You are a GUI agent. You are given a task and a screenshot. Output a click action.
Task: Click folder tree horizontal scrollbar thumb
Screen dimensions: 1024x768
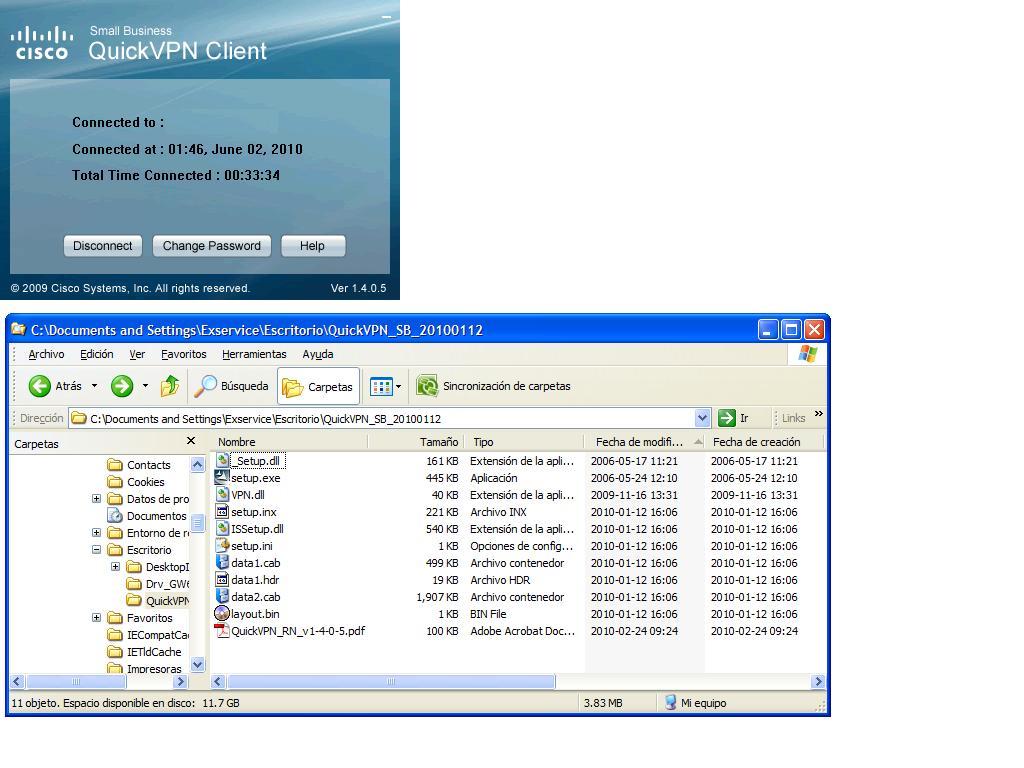click(x=76, y=682)
